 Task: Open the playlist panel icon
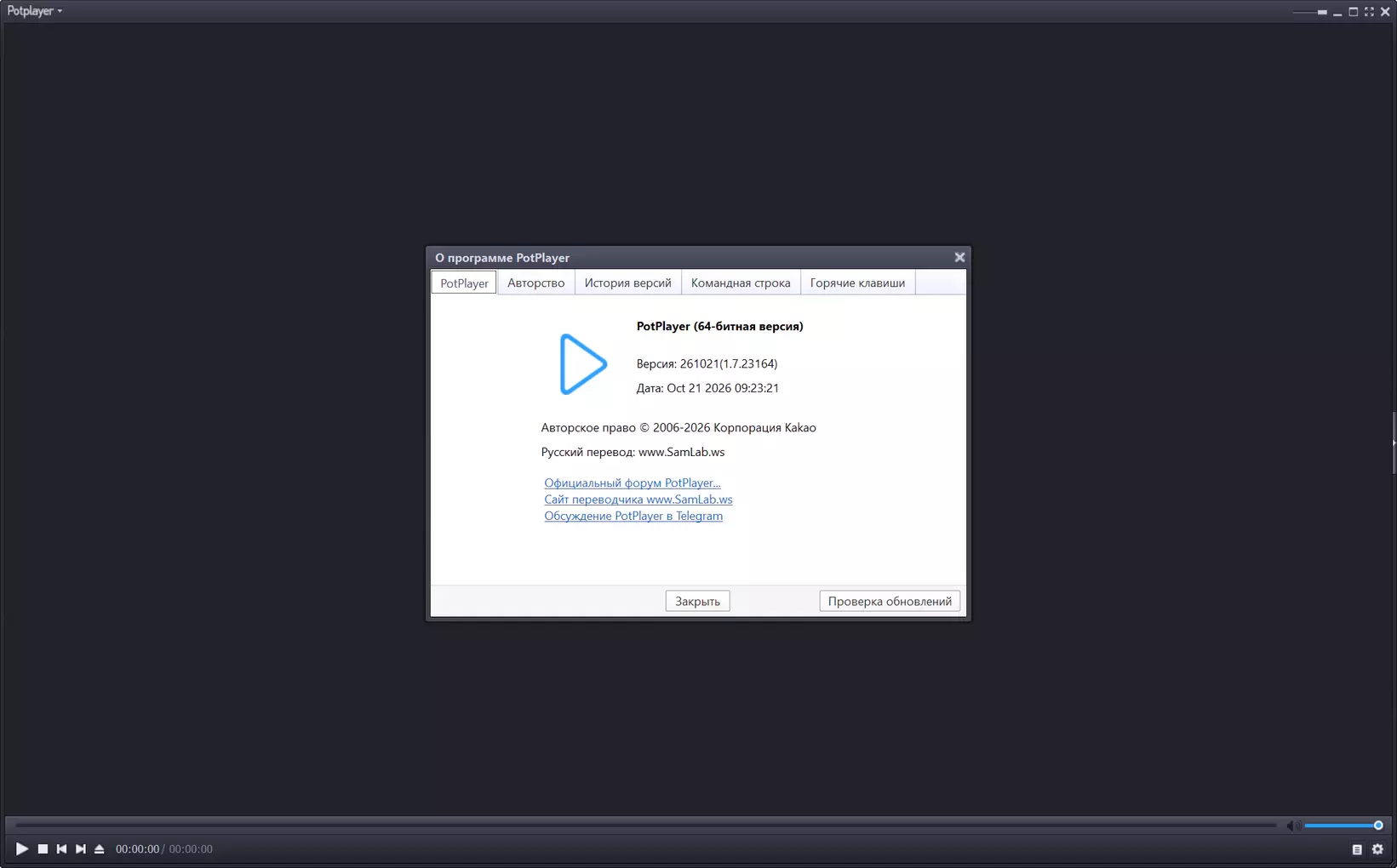tap(1357, 849)
